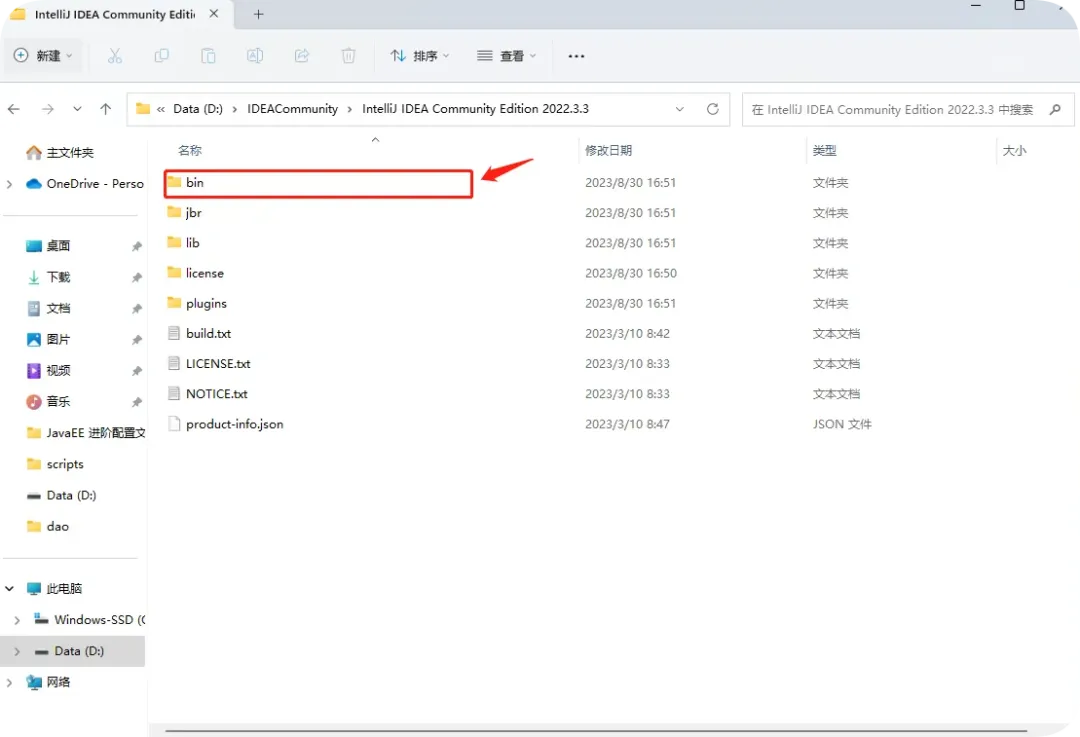This screenshot has height=737, width=1080.
Task: Open 音乐 in the sidebar
Action: 48,402
